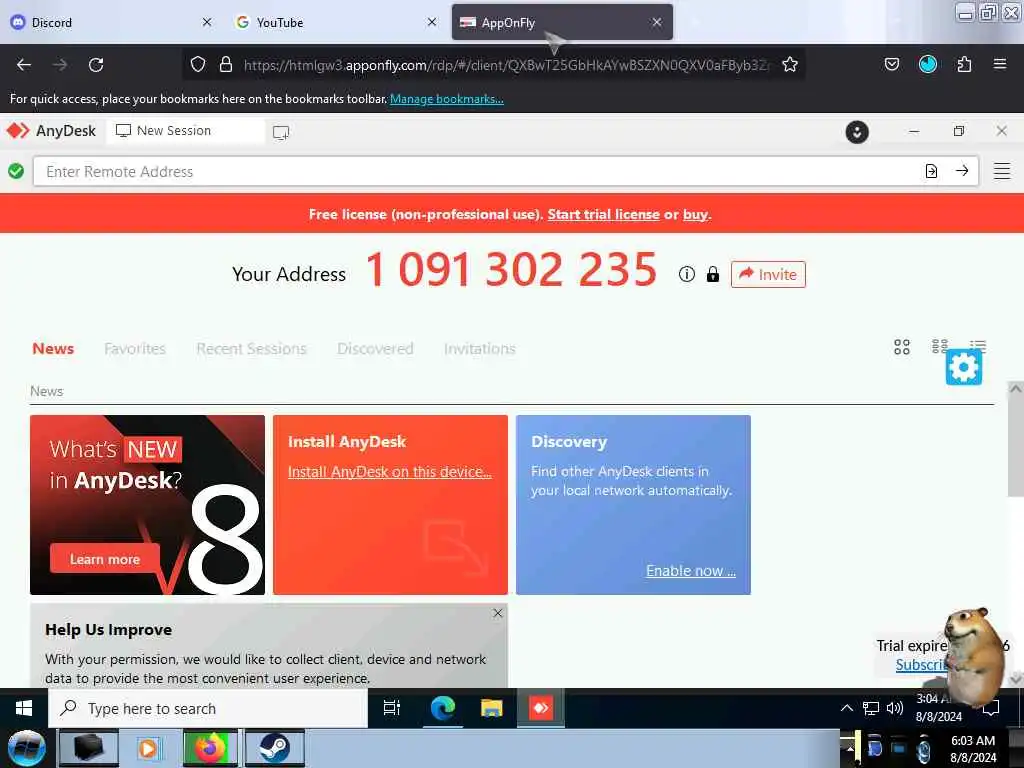Open the blue gear settings button
This screenshot has width=1024, height=768.
pos(964,367)
